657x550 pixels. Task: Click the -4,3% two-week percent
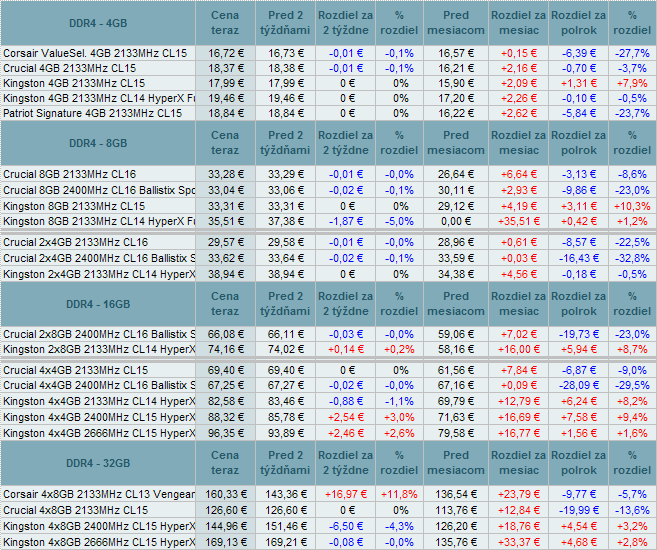click(399, 526)
